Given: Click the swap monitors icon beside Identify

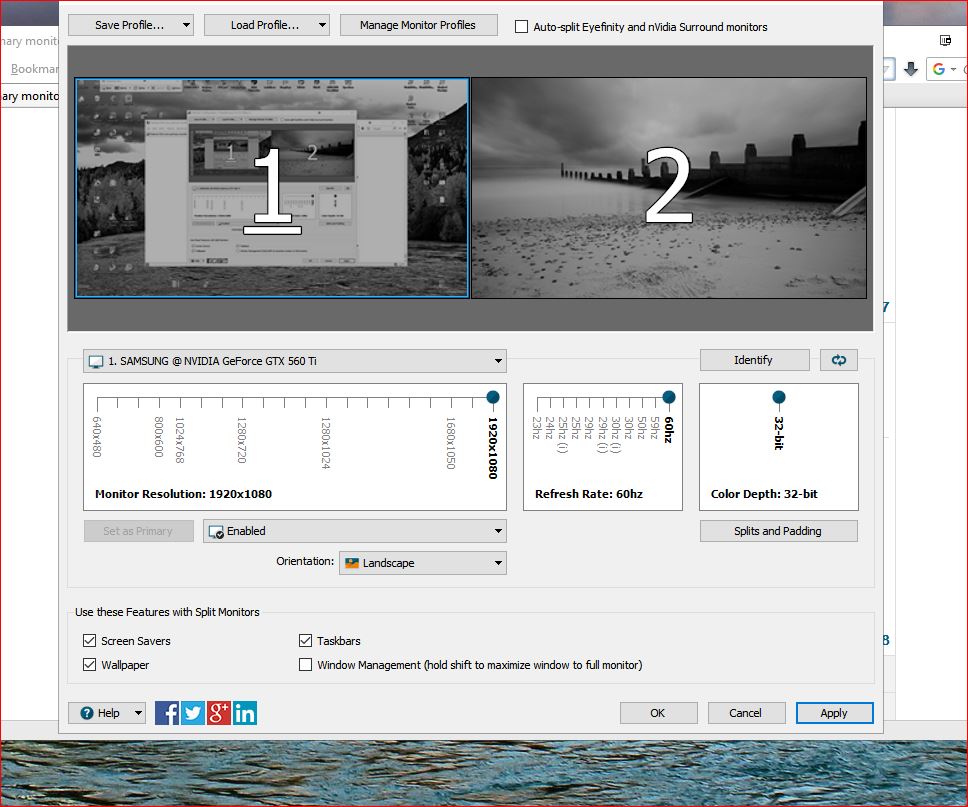Looking at the screenshot, I should pyautogui.click(x=838, y=360).
